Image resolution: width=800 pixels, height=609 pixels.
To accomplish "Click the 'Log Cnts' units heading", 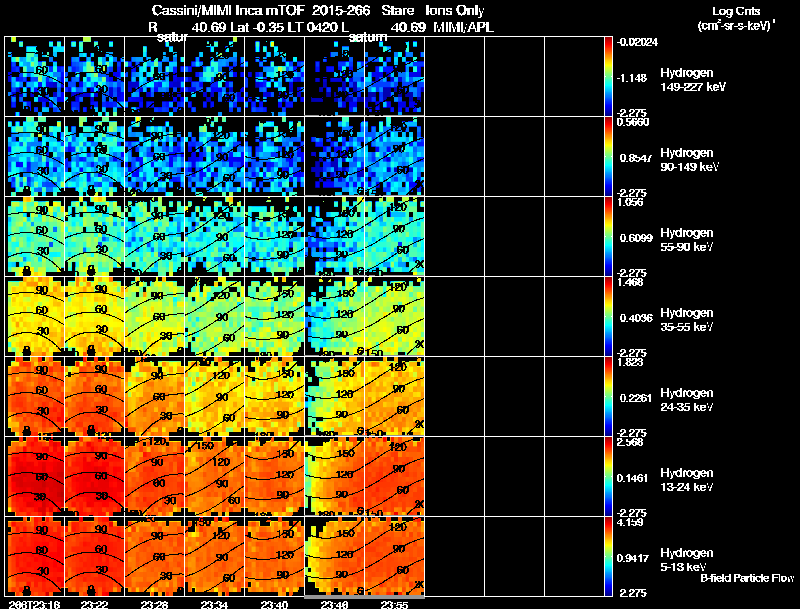I will [736, 11].
